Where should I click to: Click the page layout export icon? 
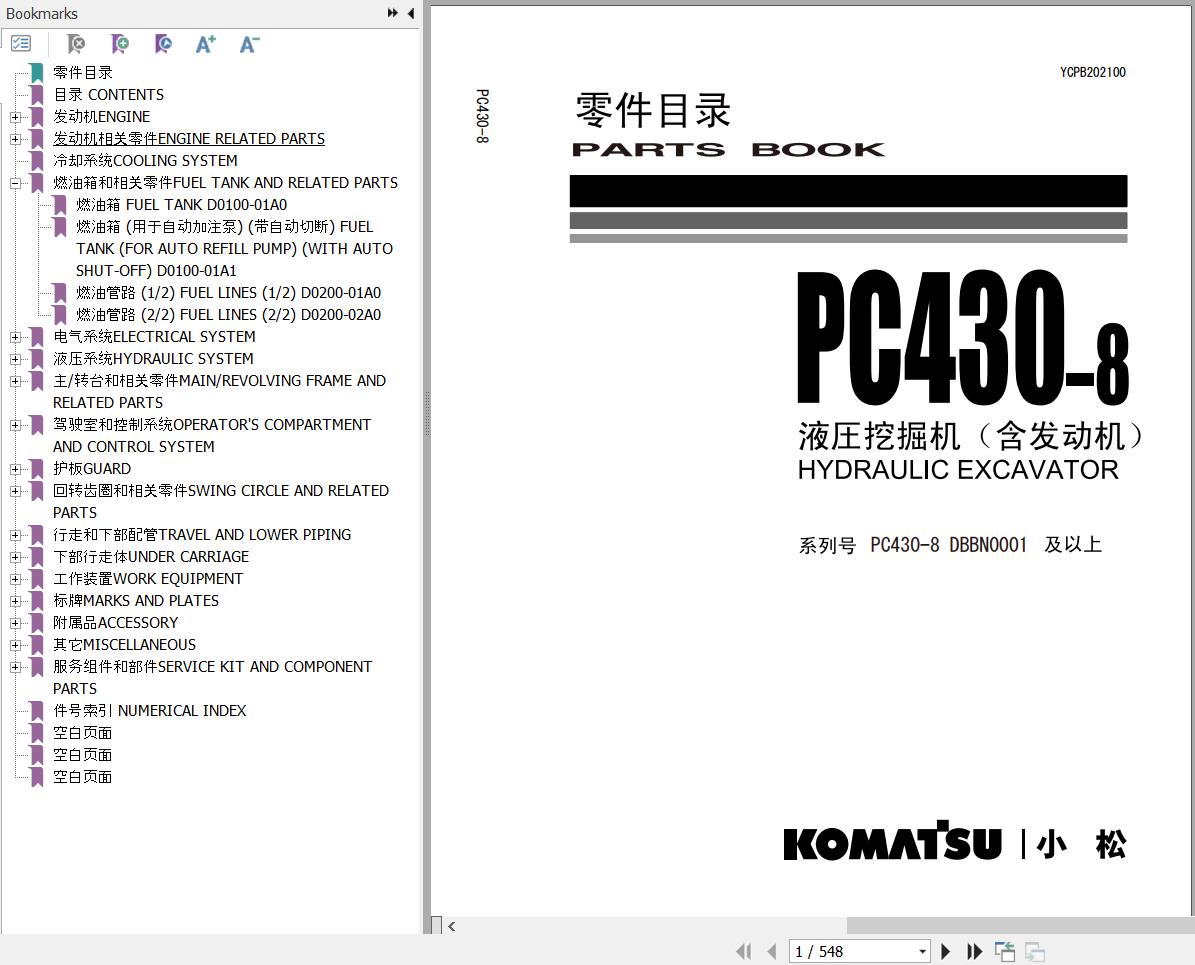click(x=1004, y=951)
